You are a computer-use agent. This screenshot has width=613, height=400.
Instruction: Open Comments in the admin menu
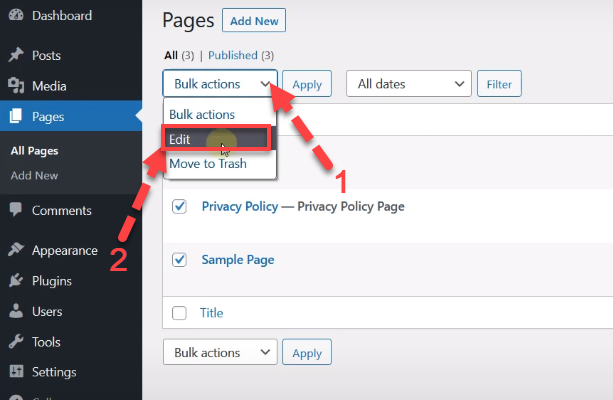click(62, 211)
